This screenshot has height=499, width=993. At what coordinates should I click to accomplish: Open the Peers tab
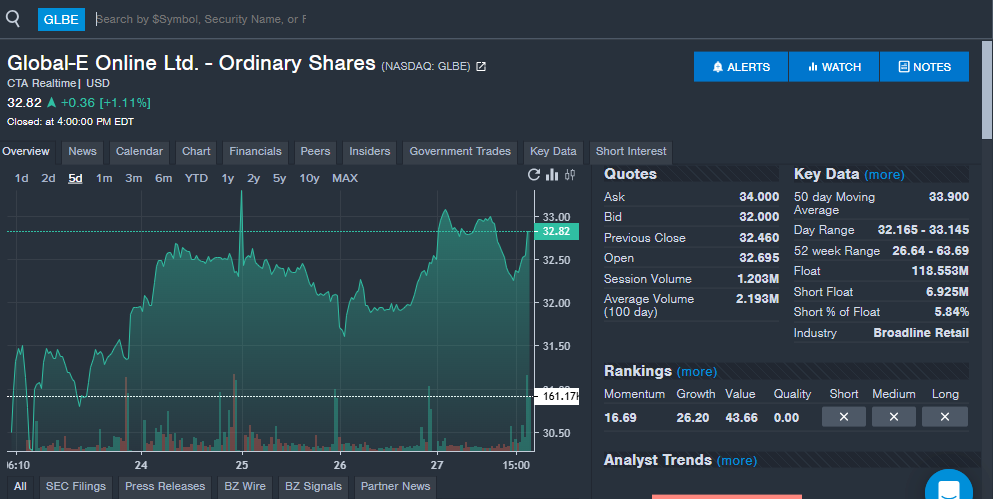[x=315, y=152]
